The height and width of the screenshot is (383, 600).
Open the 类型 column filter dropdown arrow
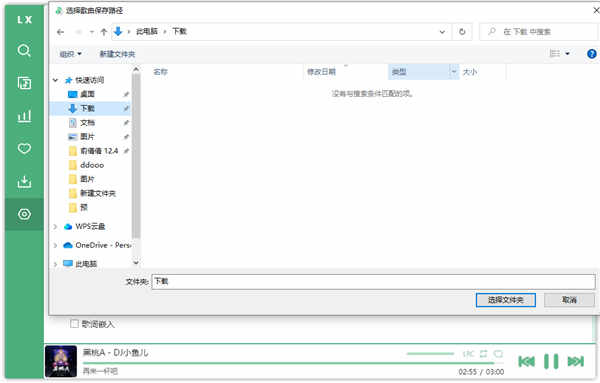click(x=454, y=72)
